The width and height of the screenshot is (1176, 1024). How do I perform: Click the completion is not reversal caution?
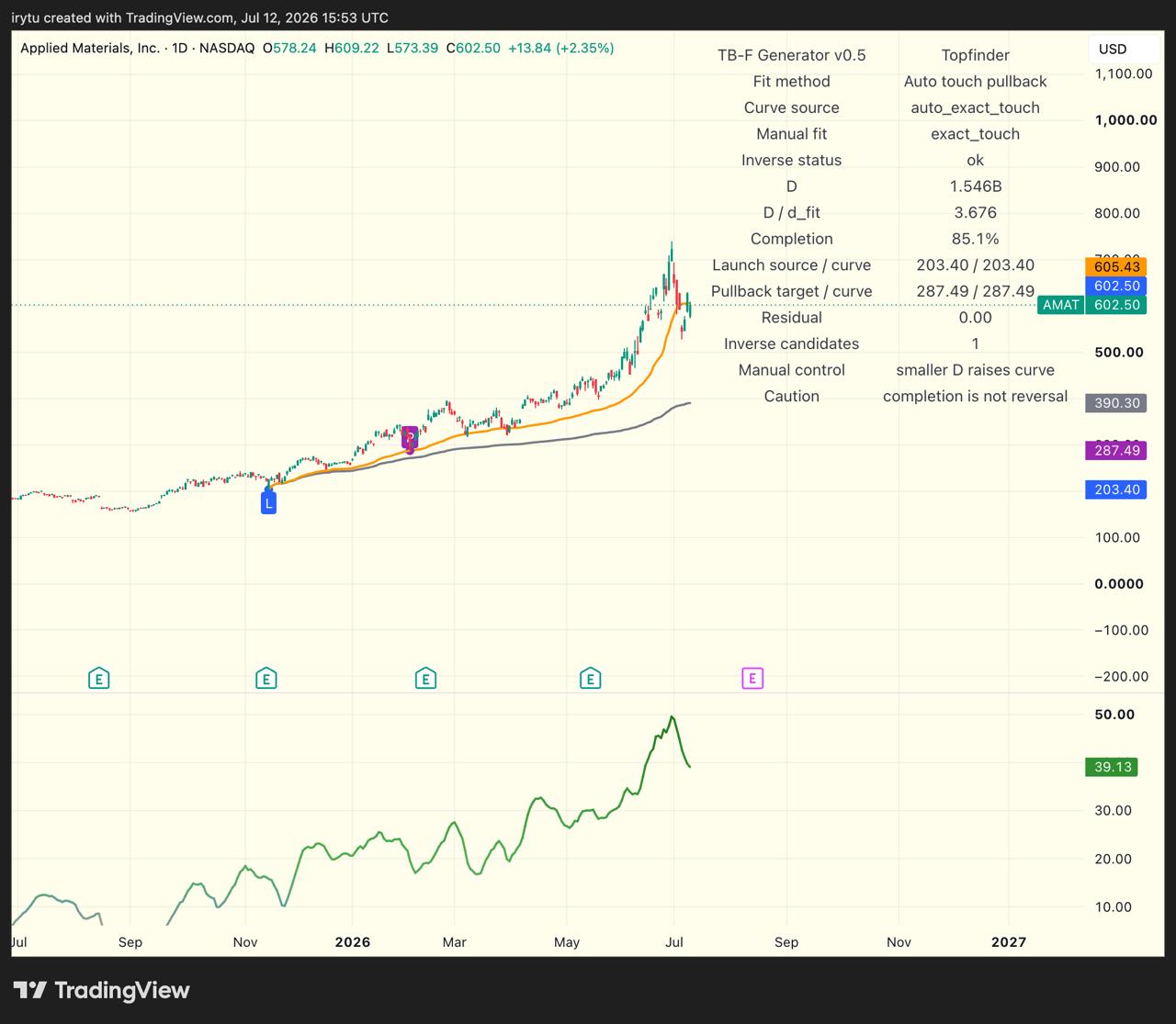[975, 396]
